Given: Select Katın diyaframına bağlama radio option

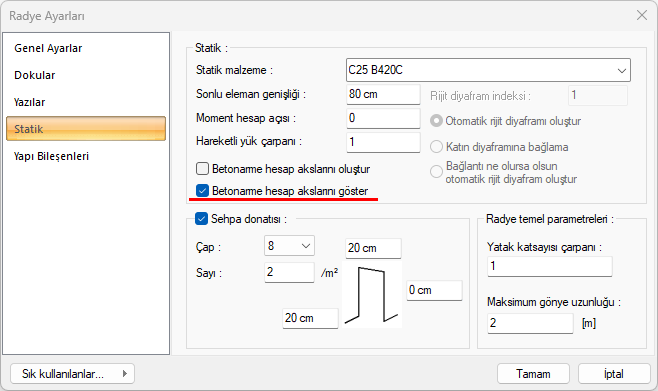Looking at the screenshot, I should coord(436,147).
